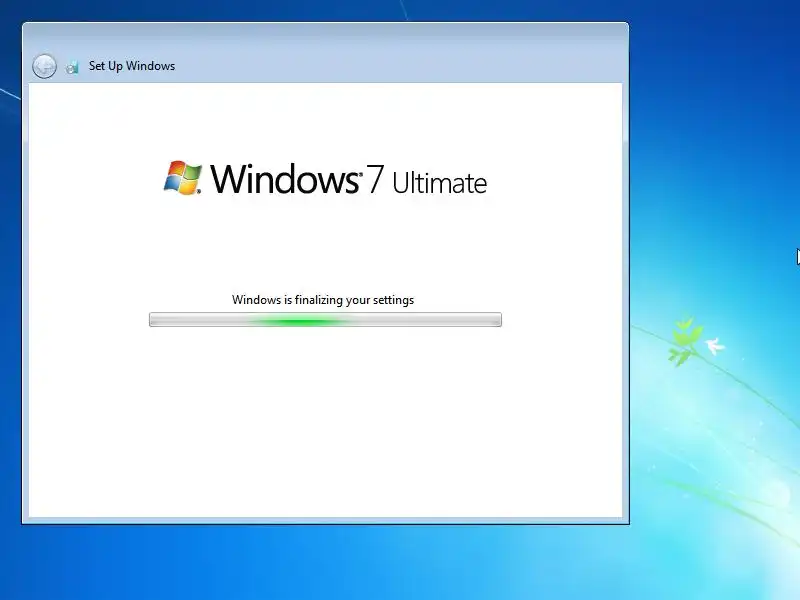Click the finalizing settings progress bar
The image size is (800, 600).
click(x=325, y=320)
